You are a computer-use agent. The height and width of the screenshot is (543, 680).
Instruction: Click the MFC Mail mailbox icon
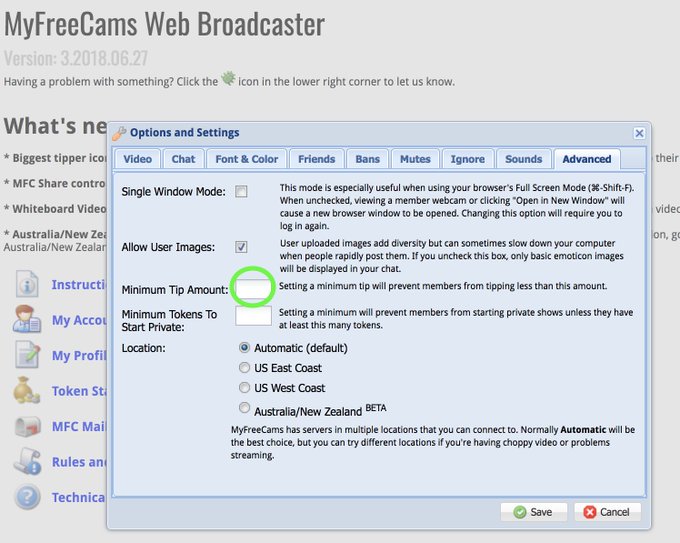[x=27, y=426]
